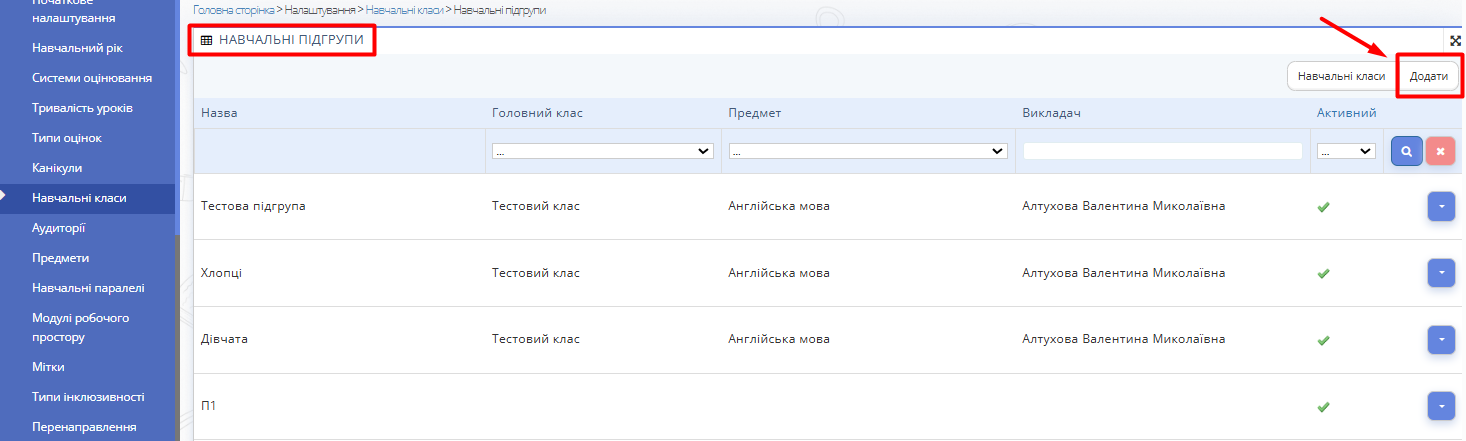Click the Викладач filter text field

pyautogui.click(x=1162, y=151)
